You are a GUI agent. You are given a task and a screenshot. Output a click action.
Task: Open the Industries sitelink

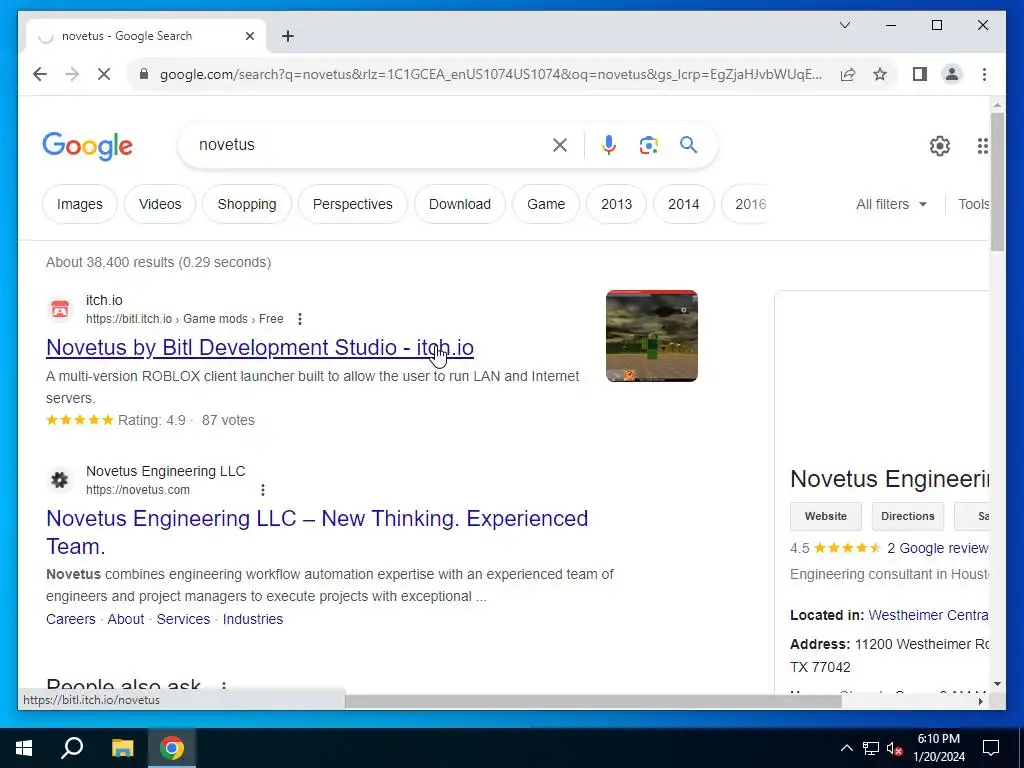coord(253,619)
